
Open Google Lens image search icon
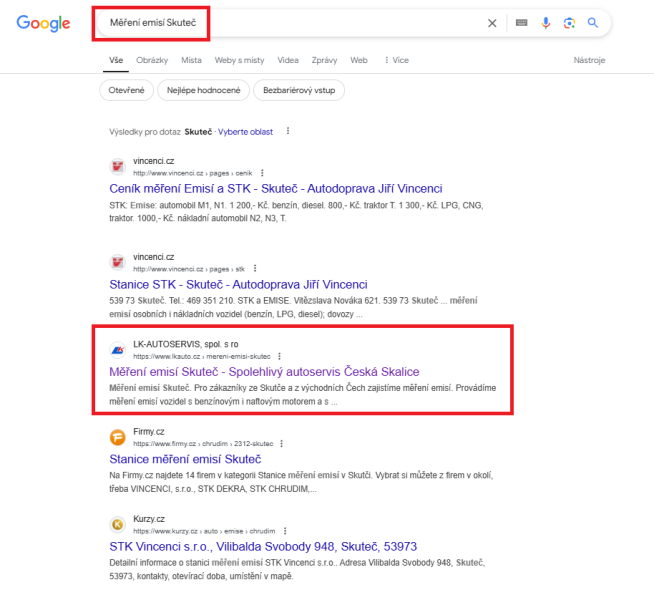[x=569, y=23]
